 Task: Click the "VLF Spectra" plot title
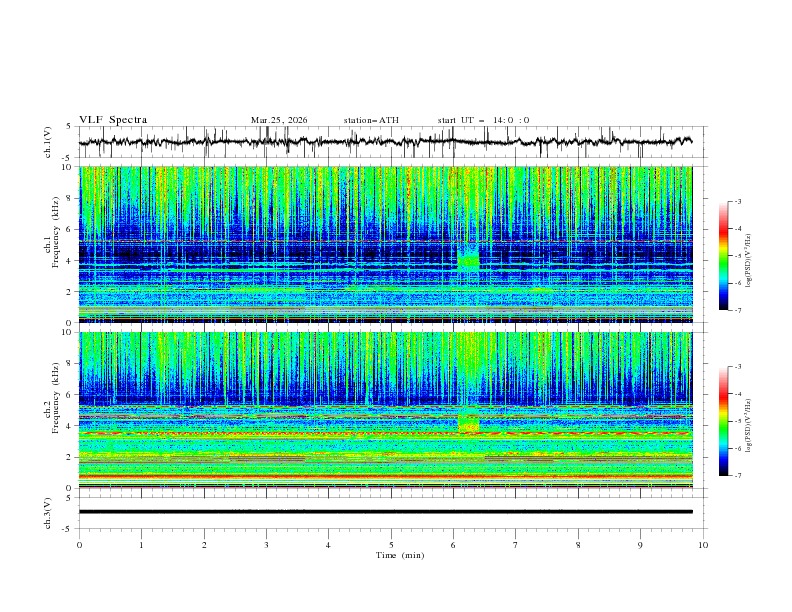point(113,120)
